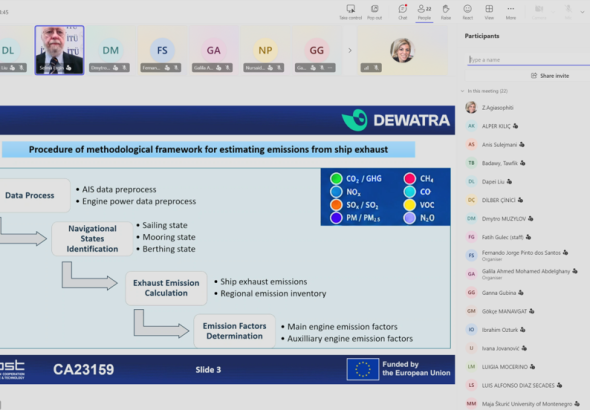Click muted mic icon beside Dapei Liu
Viewport: 590px width, 410px height.
(509, 181)
